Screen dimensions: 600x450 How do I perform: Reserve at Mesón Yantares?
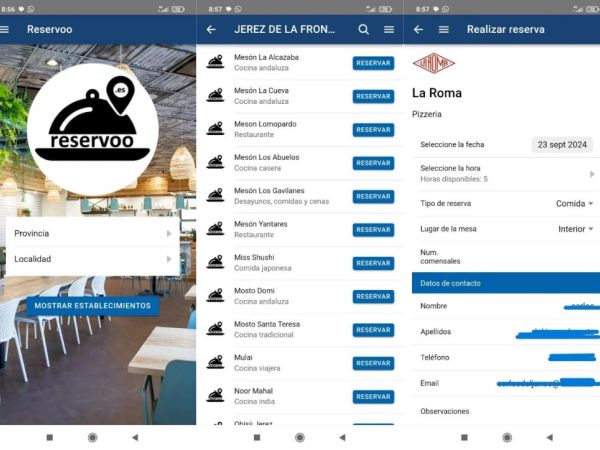click(373, 230)
